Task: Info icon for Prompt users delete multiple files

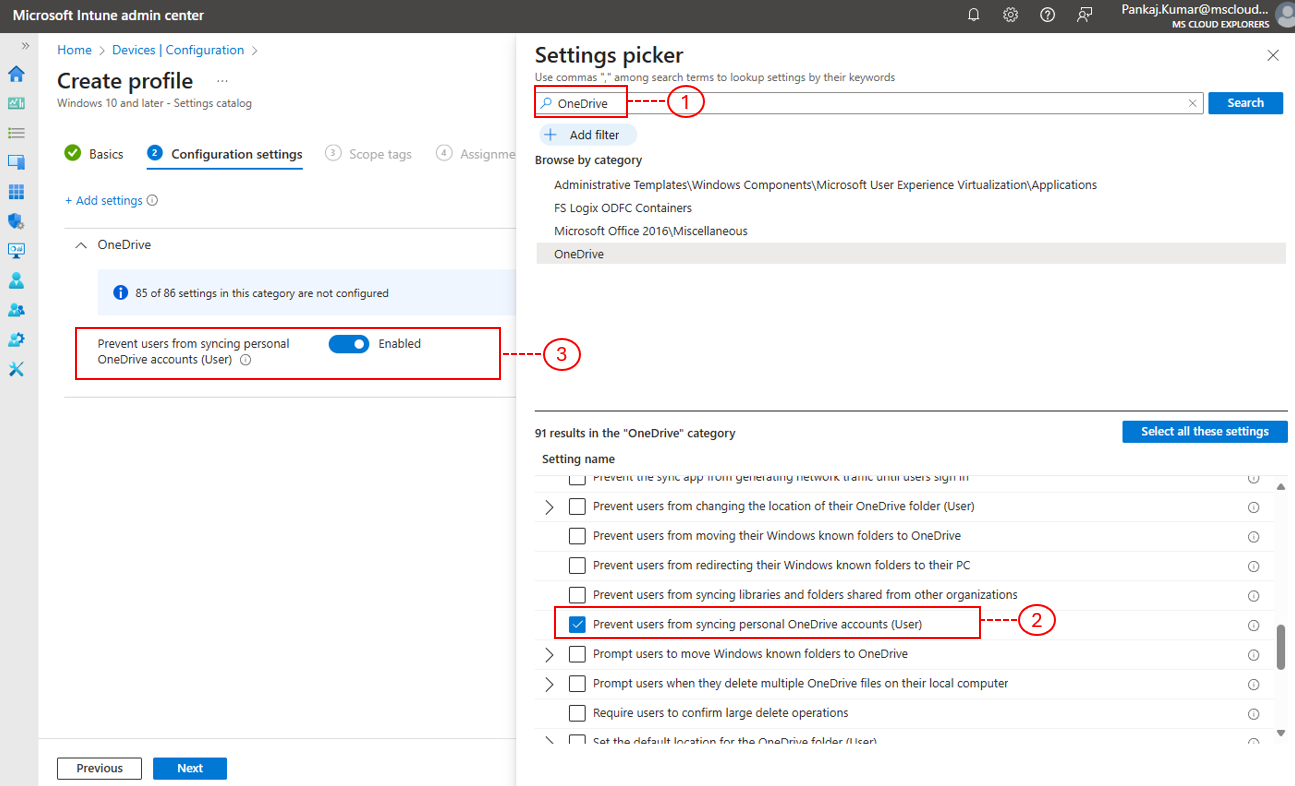Action: point(1253,685)
